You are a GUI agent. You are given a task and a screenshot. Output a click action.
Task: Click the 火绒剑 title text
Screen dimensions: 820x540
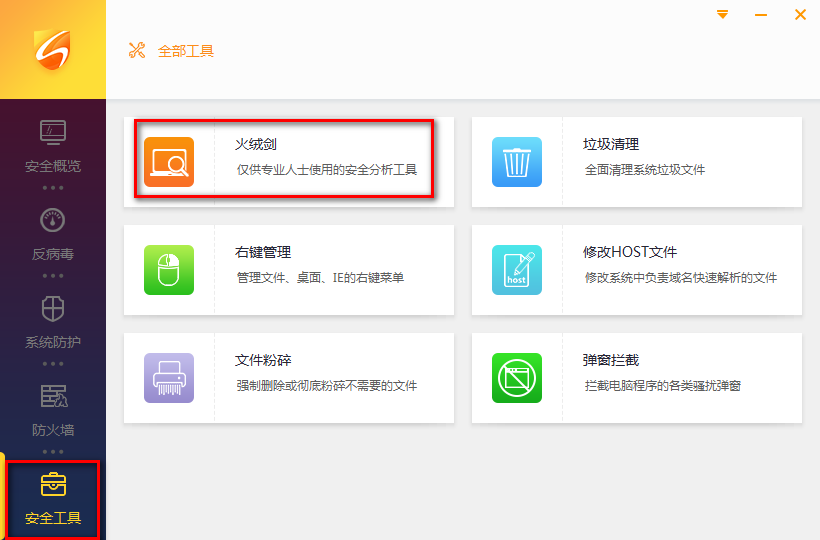pos(256,145)
